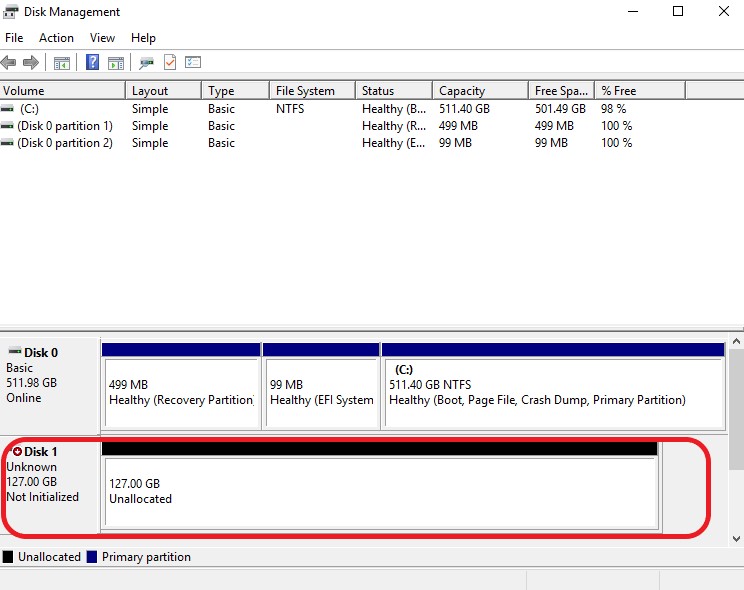Select the 499 MB Recovery Partition block
The height and width of the screenshot is (590, 744).
point(180,392)
